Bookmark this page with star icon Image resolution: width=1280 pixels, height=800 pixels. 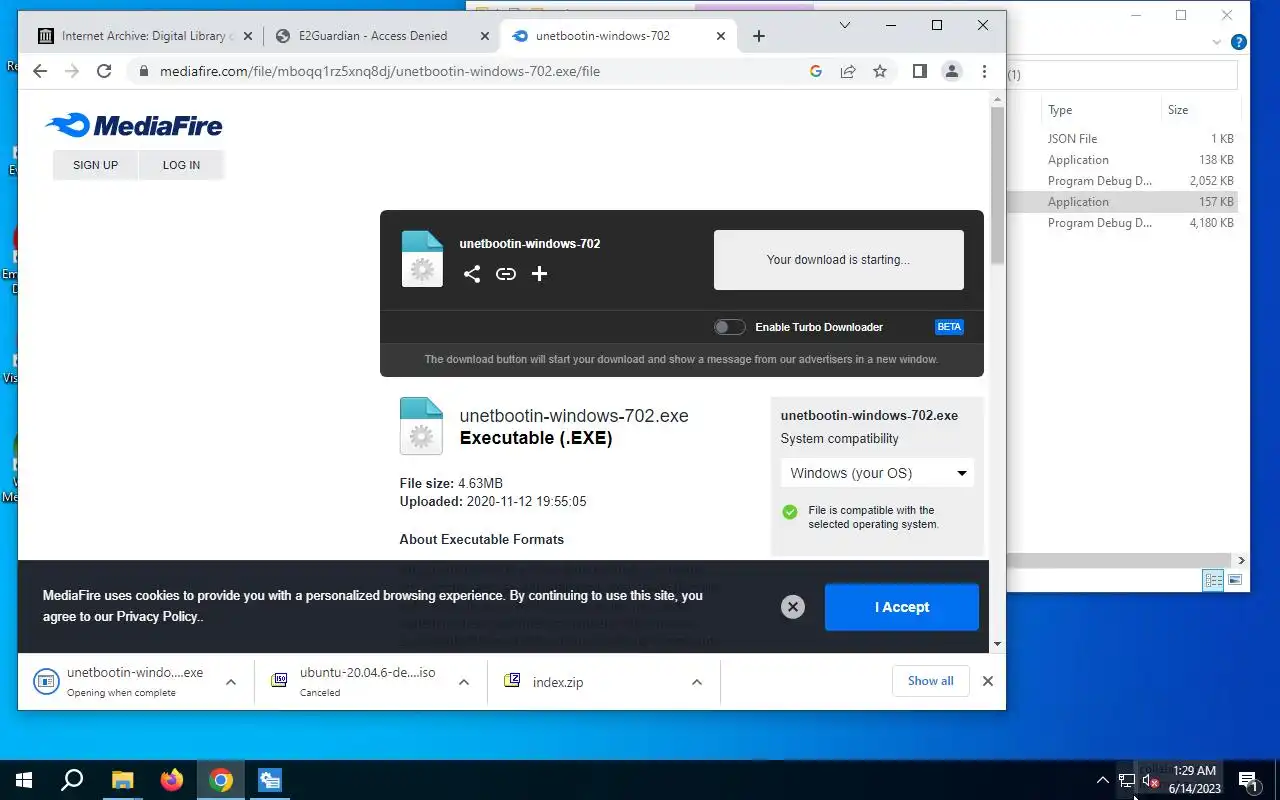(880, 71)
